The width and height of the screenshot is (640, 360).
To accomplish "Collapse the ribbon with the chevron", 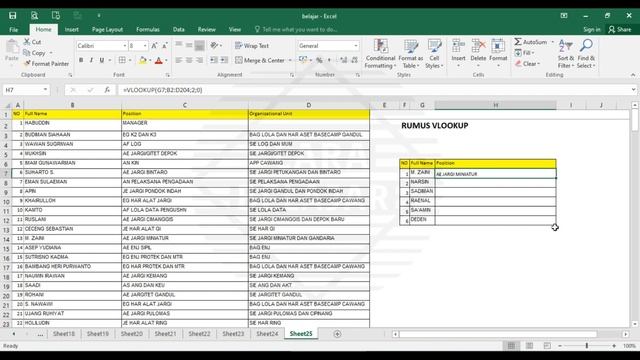I will click(633, 75).
